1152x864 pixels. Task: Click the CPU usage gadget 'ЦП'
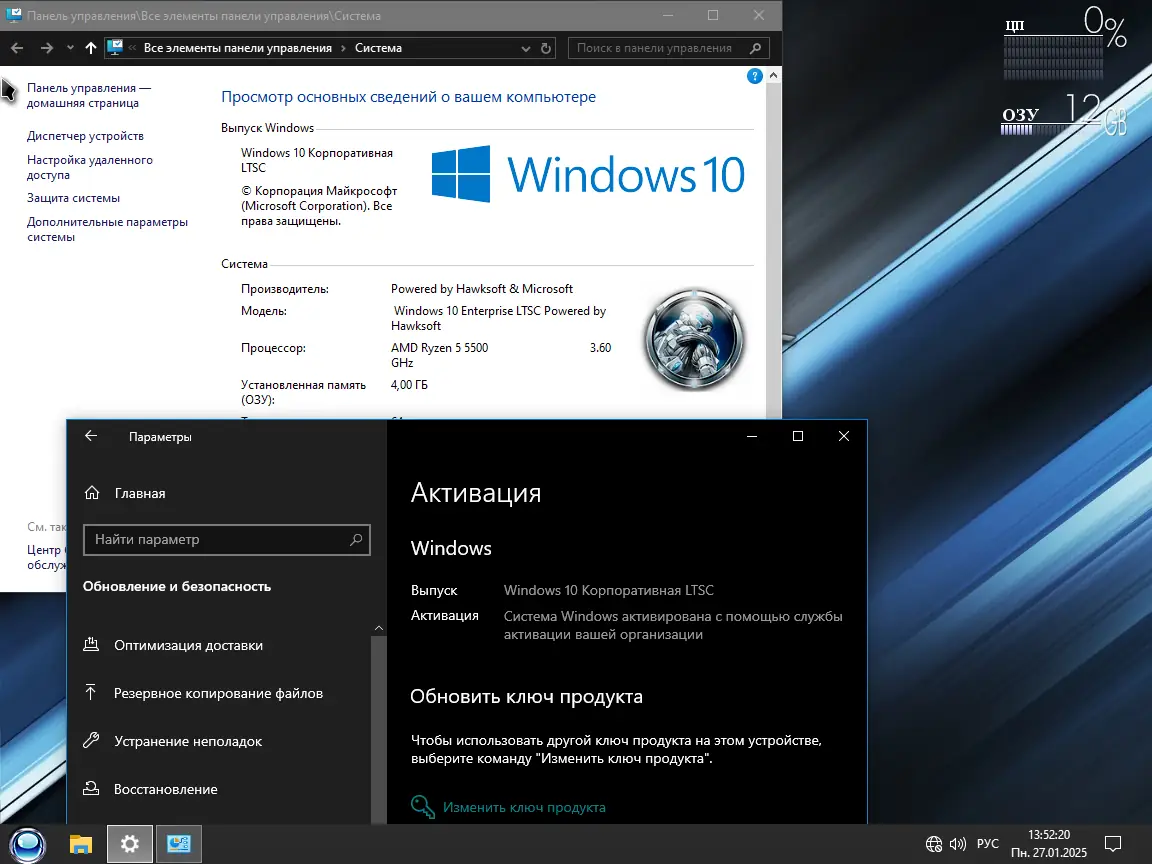1065,43
